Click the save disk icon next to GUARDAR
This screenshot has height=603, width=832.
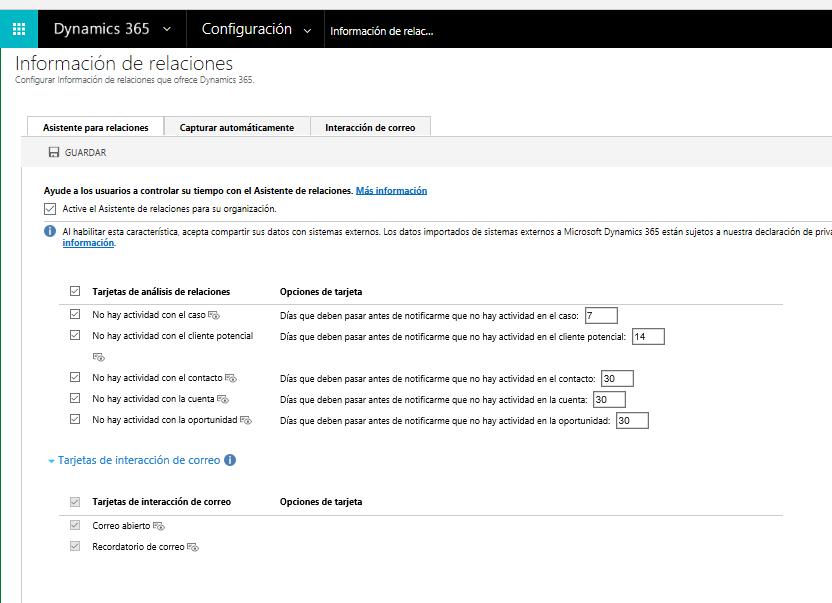click(x=53, y=152)
